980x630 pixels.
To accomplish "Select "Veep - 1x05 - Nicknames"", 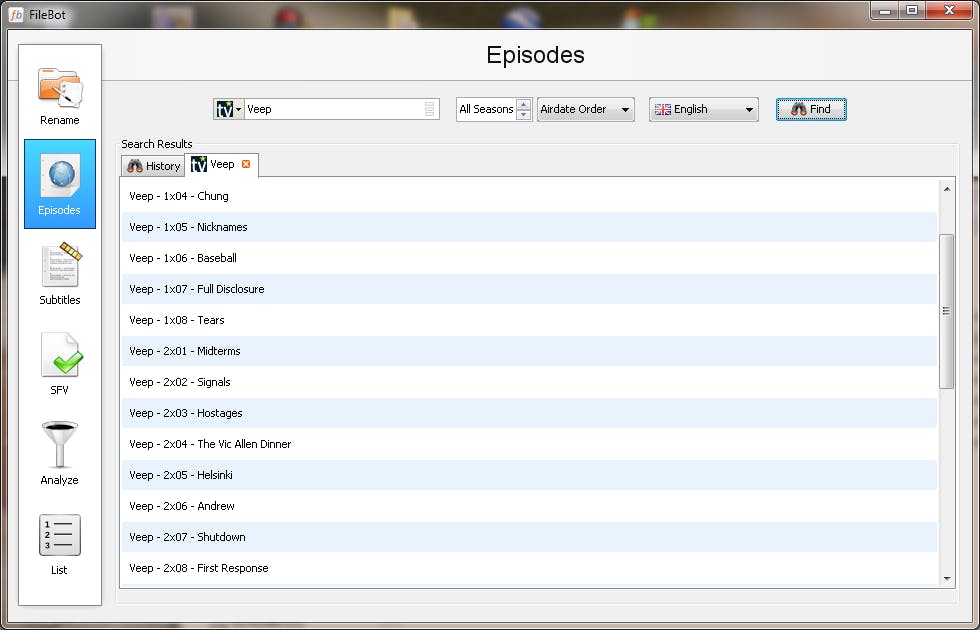I will (x=529, y=227).
